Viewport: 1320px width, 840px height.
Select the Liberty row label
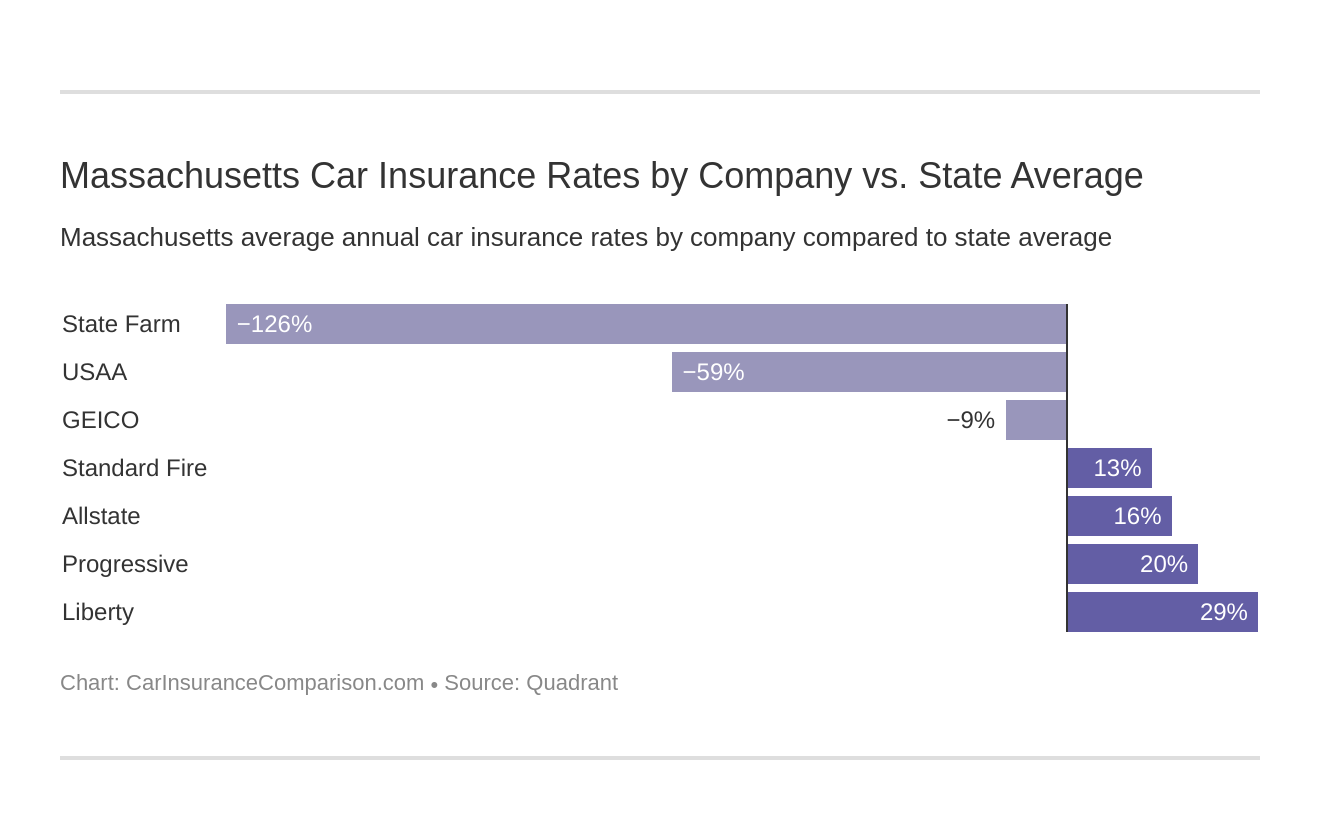pos(98,612)
